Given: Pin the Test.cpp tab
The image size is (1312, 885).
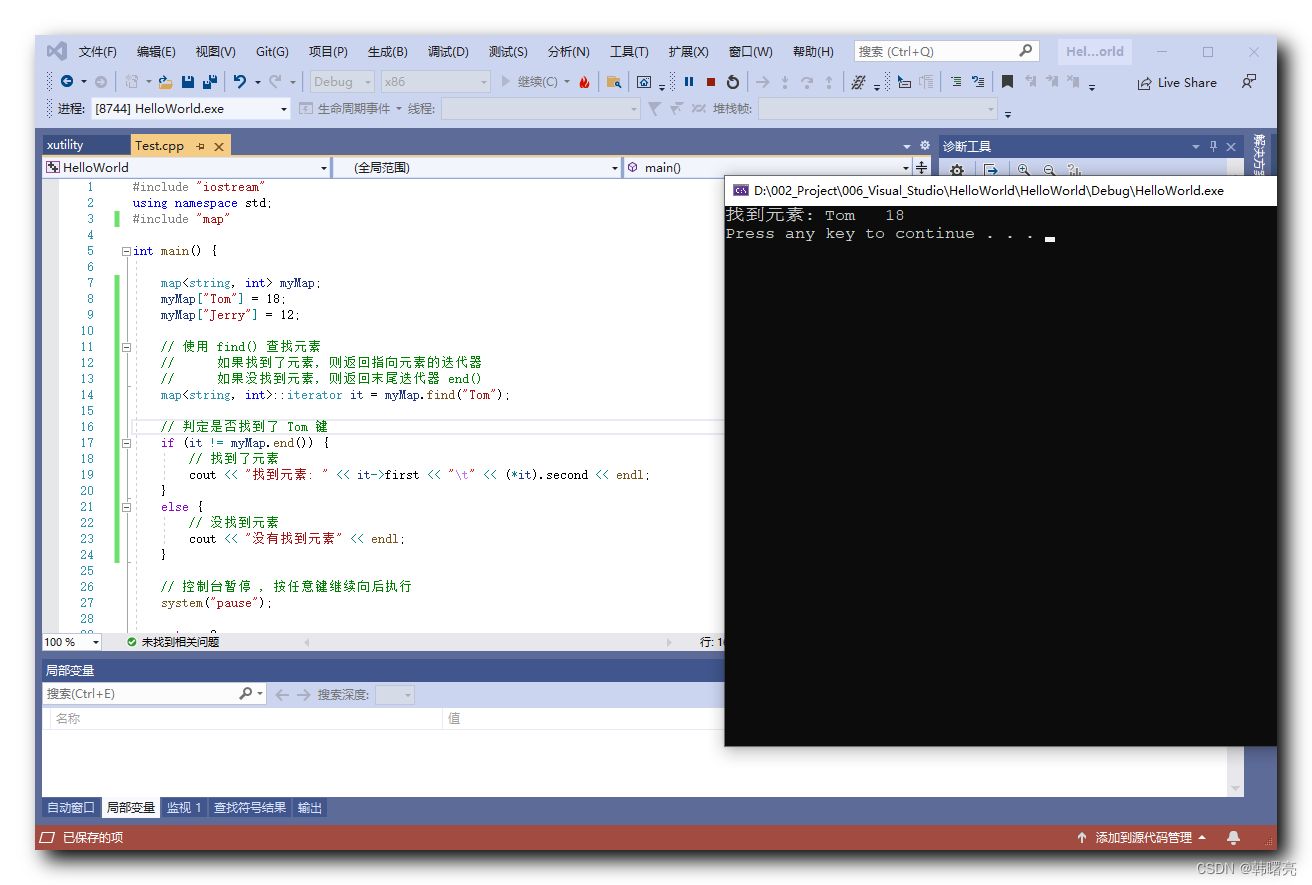Looking at the screenshot, I should [x=200, y=146].
